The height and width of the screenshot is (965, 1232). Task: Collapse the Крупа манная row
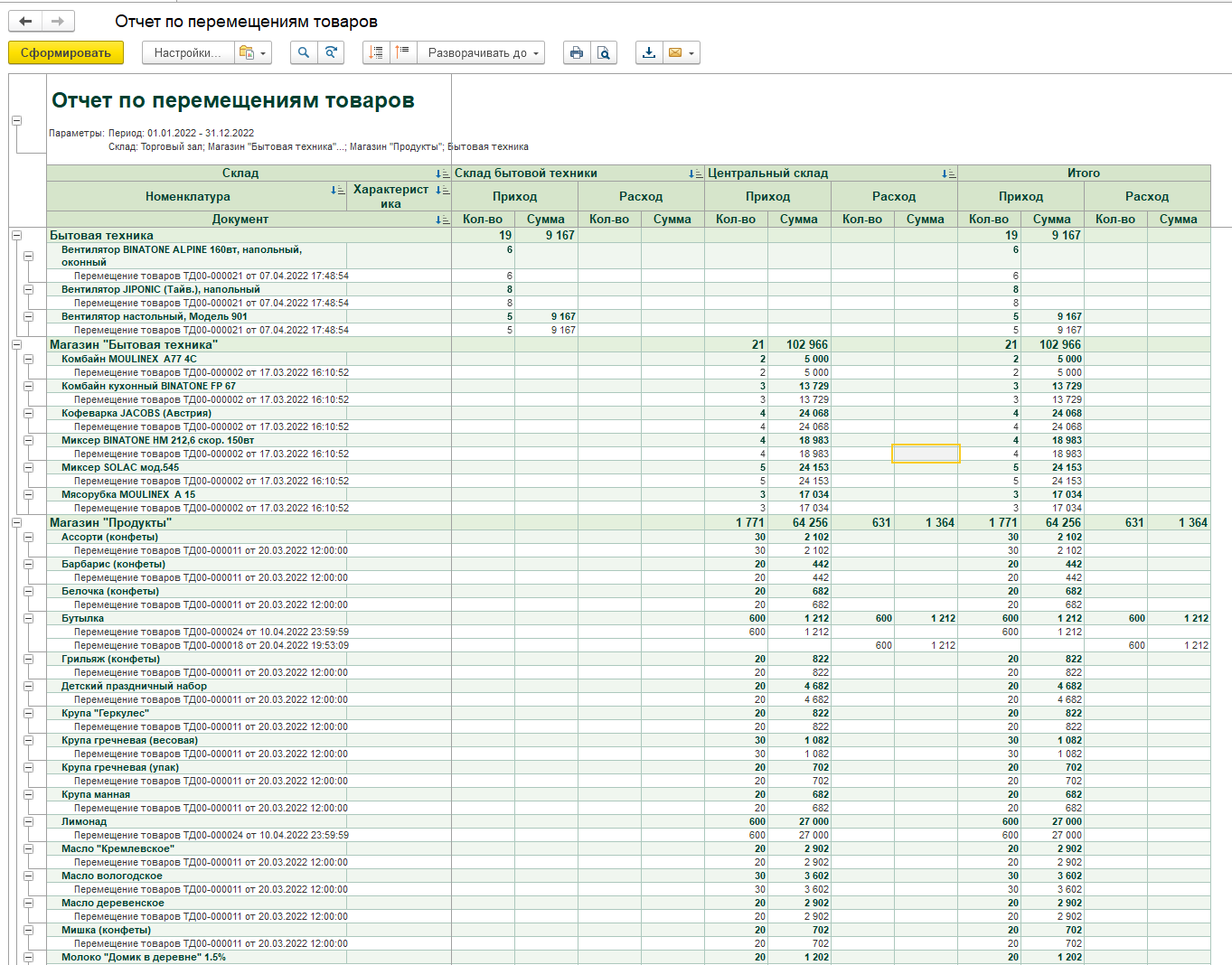point(28,794)
